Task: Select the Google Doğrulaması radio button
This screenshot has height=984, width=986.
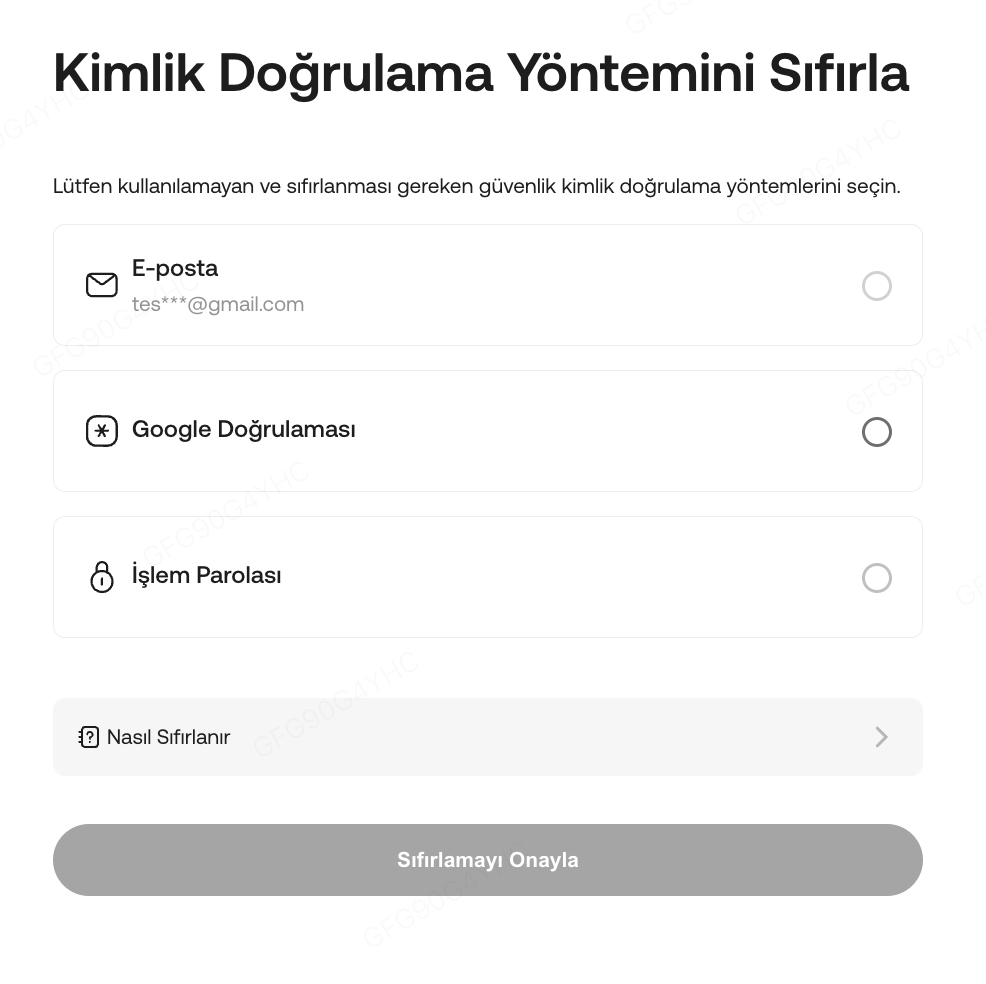Action: pyautogui.click(x=876, y=432)
